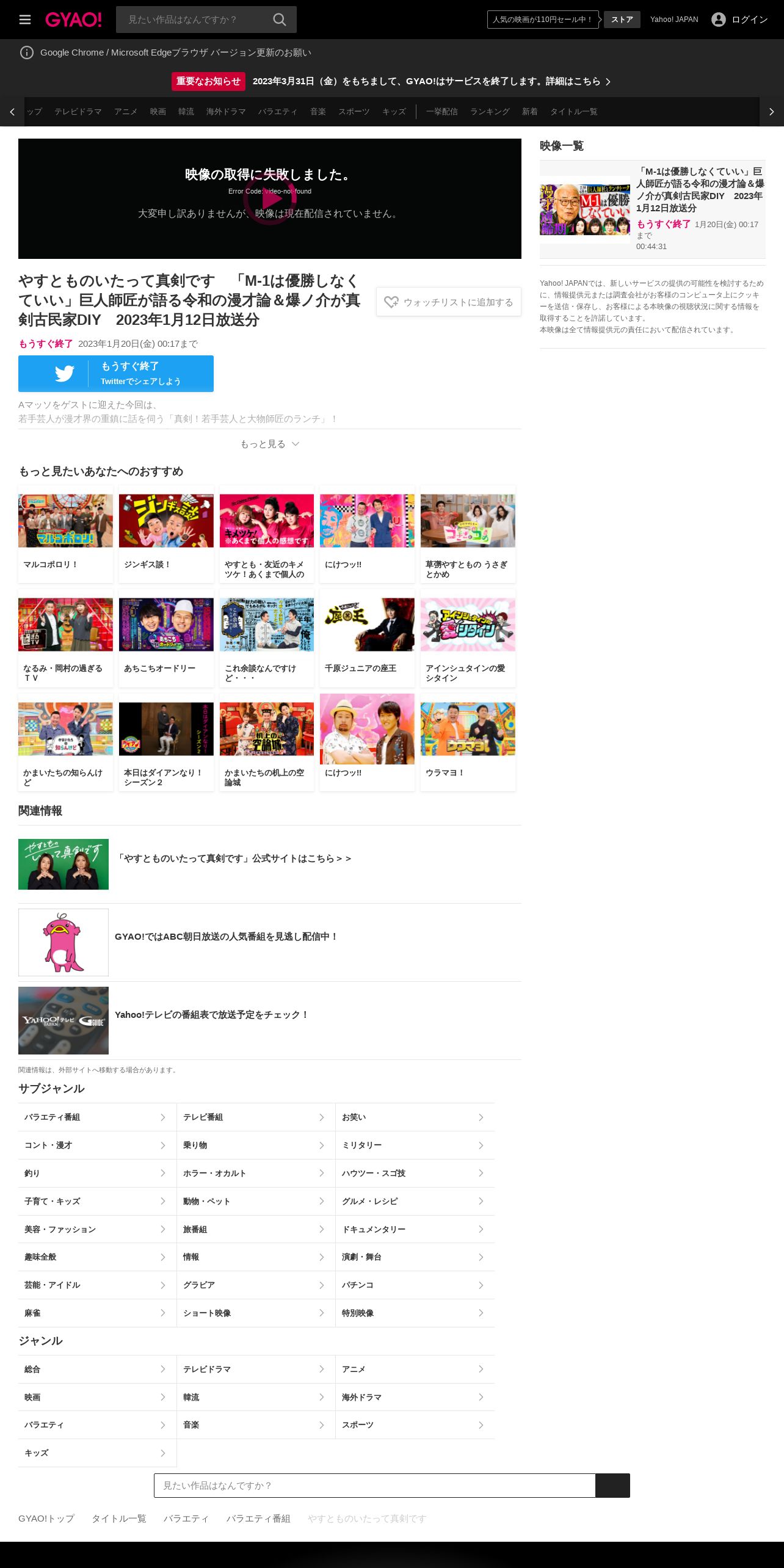
Task: Open the ABC朝日放送 catch-up link
Action: 227,937
